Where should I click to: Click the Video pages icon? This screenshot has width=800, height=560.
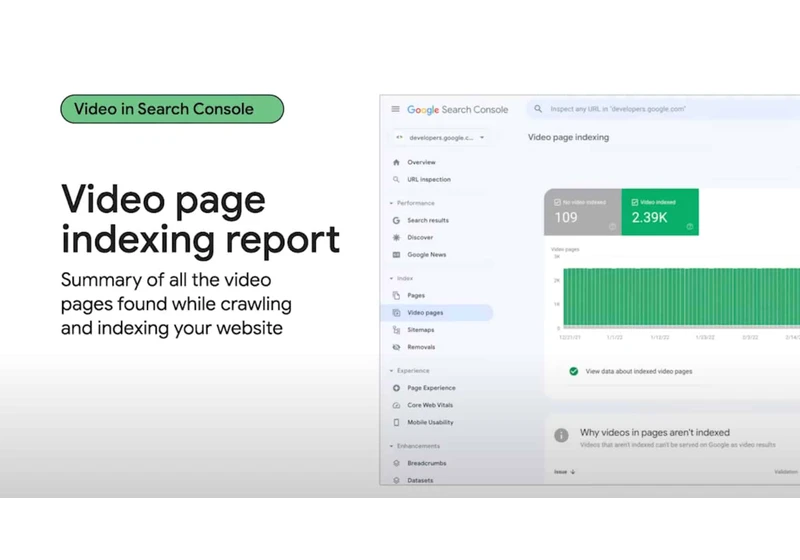pos(396,313)
